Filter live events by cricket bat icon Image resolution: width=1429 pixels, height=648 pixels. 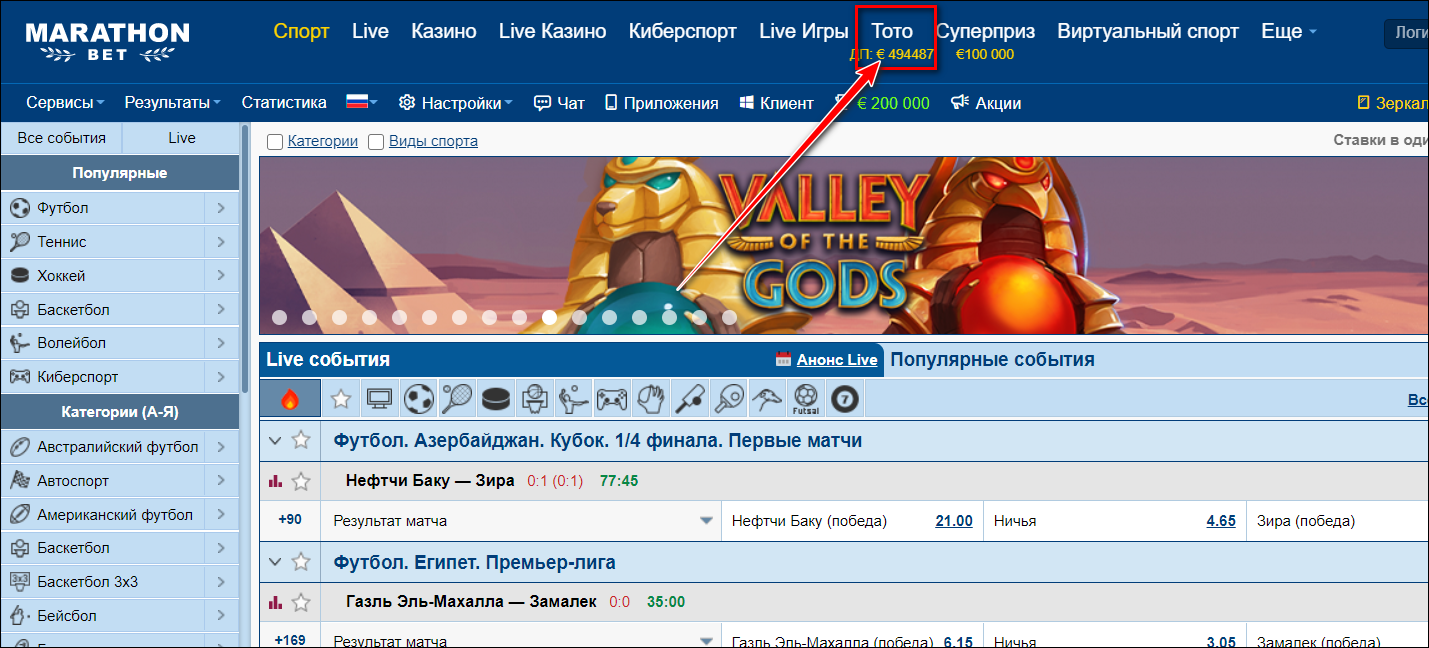tap(689, 399)
